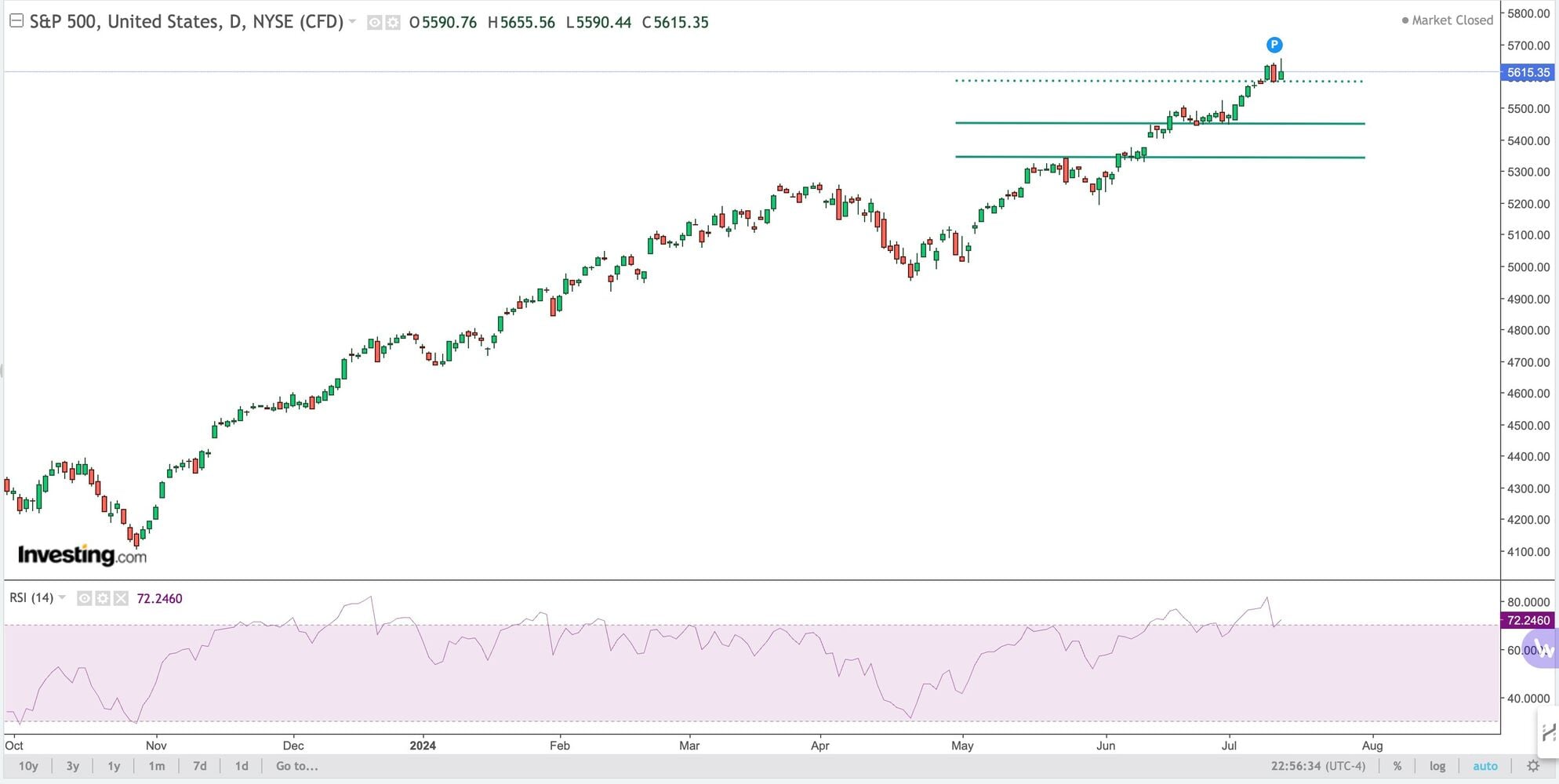Image resolution: width=1559 pixels, height=784 pixels.
Task: Open RSI indicator settings gear
Action: tap(103, 599)
